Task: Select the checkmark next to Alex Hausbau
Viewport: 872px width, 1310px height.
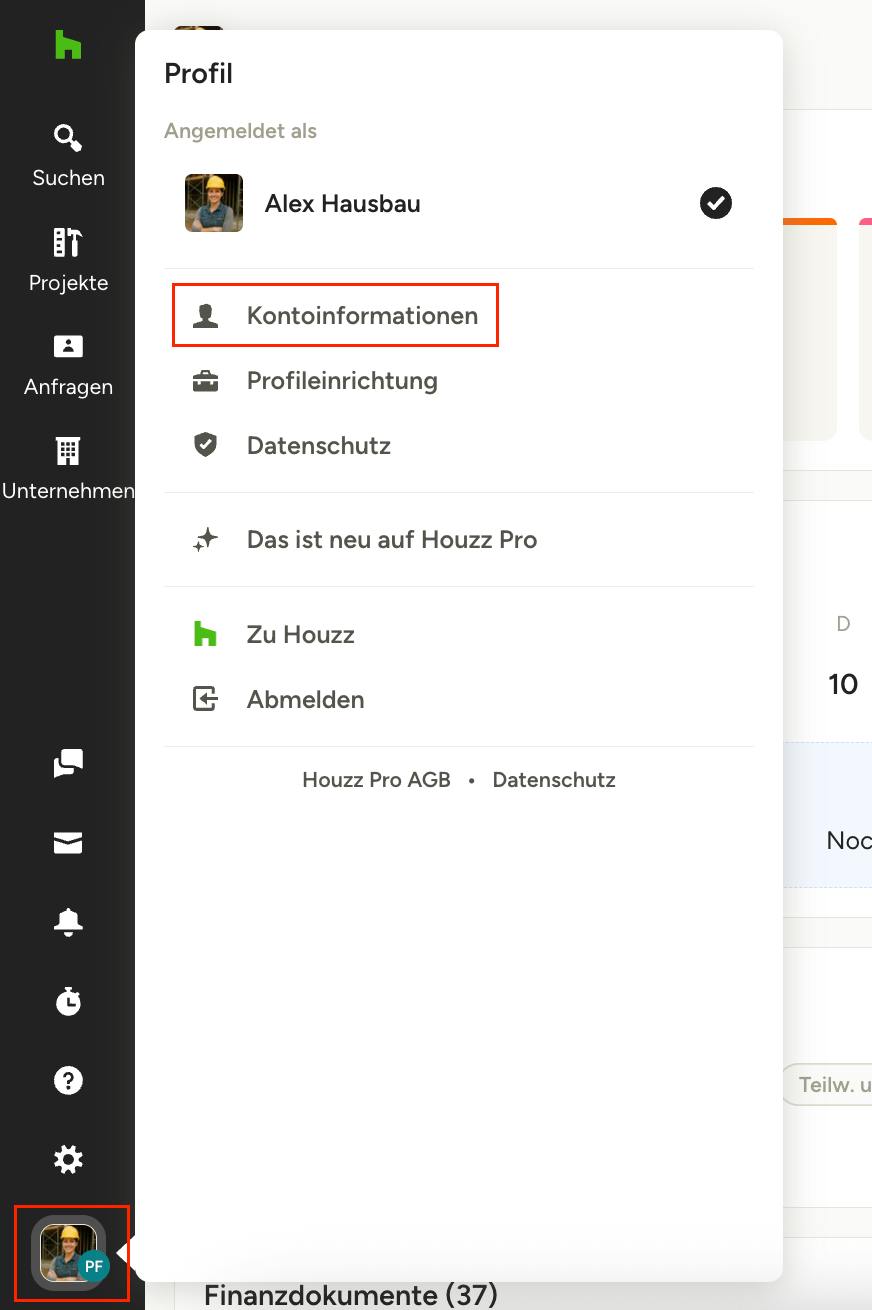Action: click(716, 203)
